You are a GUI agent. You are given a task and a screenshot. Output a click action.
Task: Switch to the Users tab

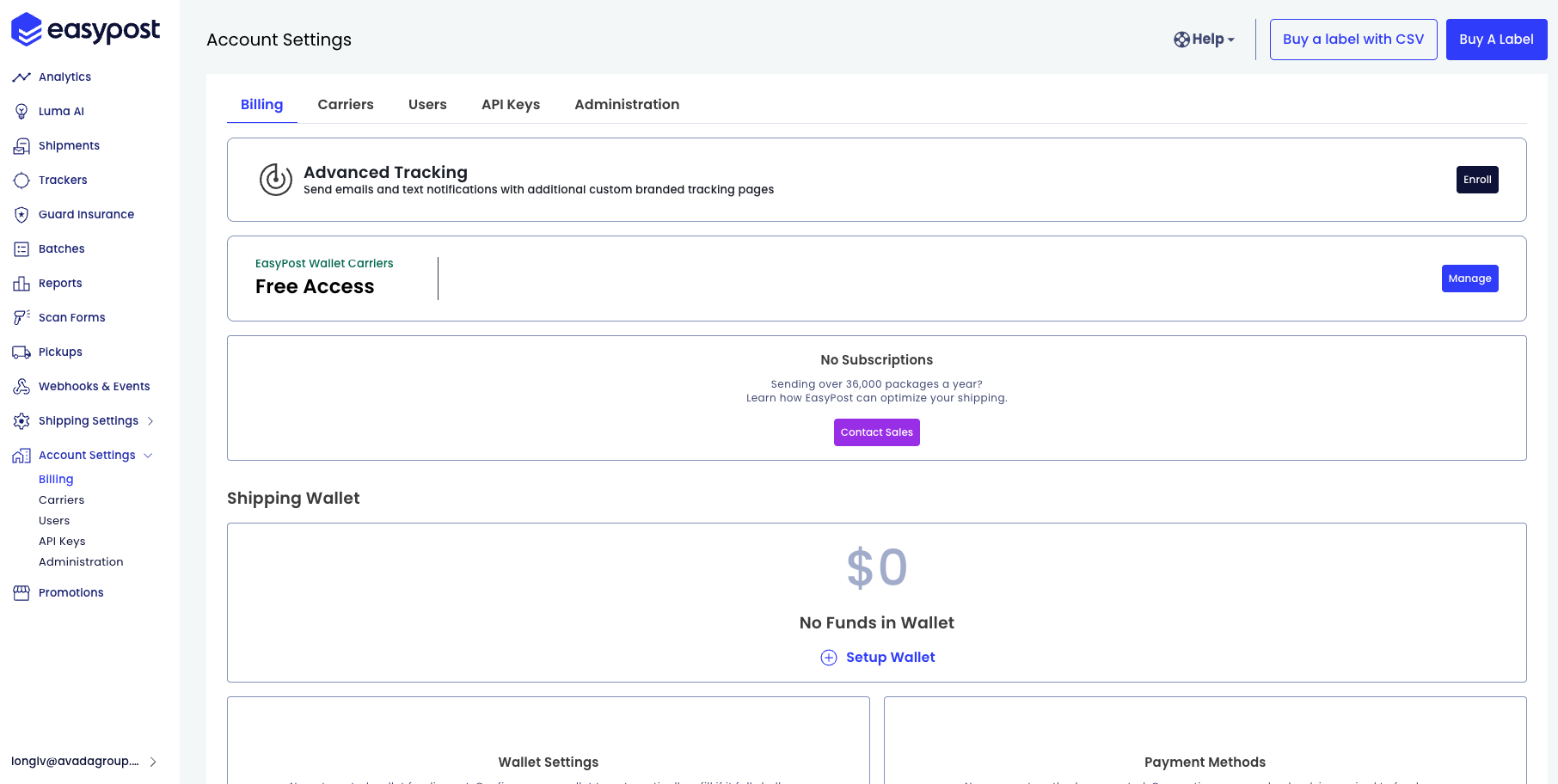427,104
